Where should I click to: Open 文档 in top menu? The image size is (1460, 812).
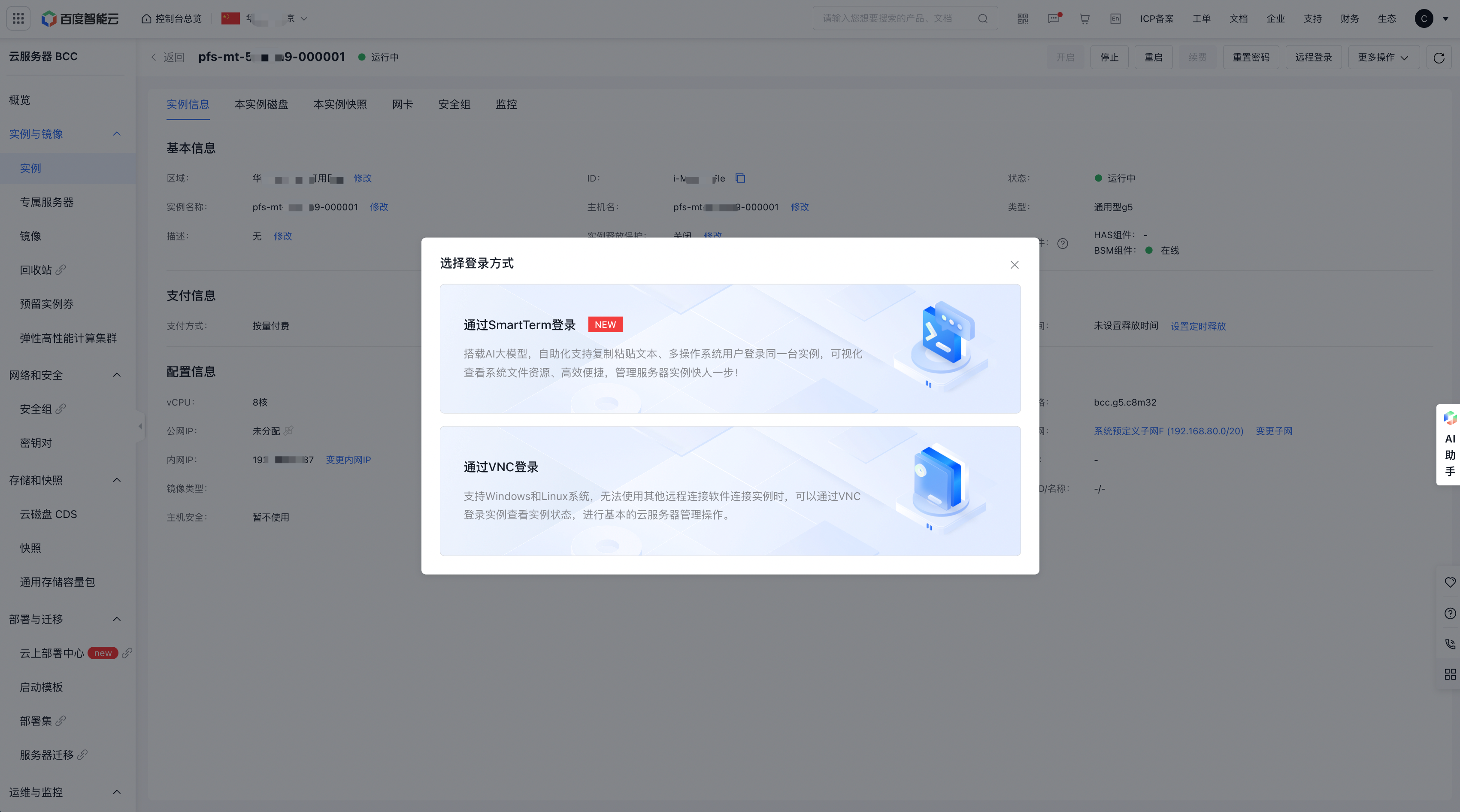point(1239,19)
